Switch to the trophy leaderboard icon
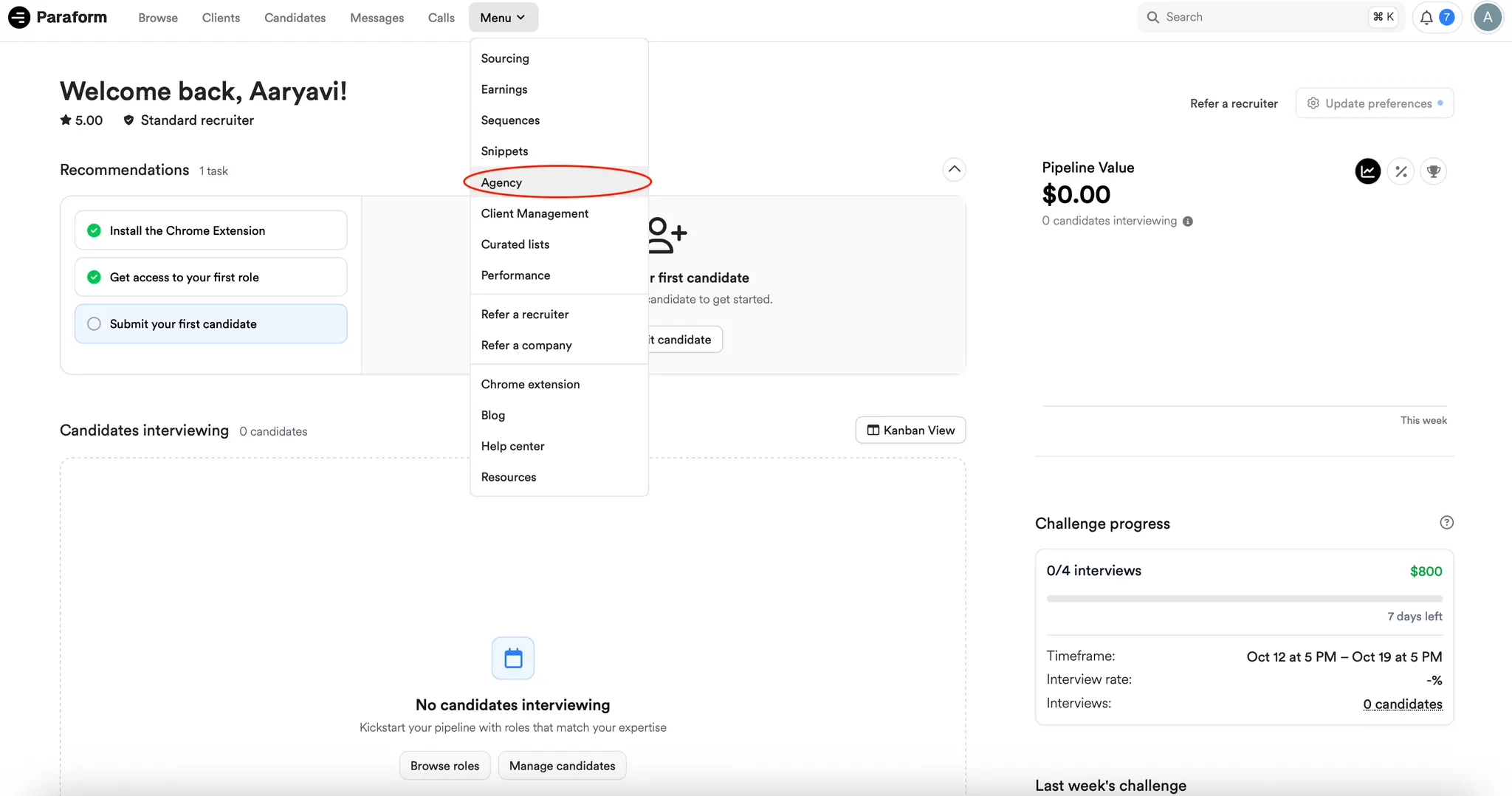This screenshot has height=796, width=1512. [1433, 171]
